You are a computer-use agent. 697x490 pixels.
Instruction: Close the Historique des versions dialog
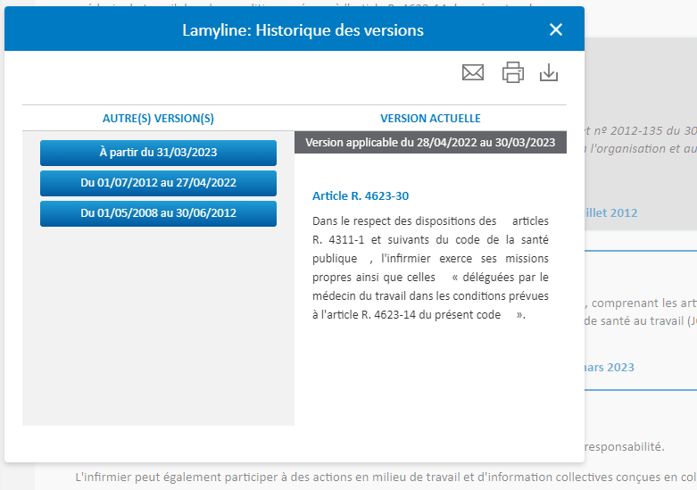[556, 30]
